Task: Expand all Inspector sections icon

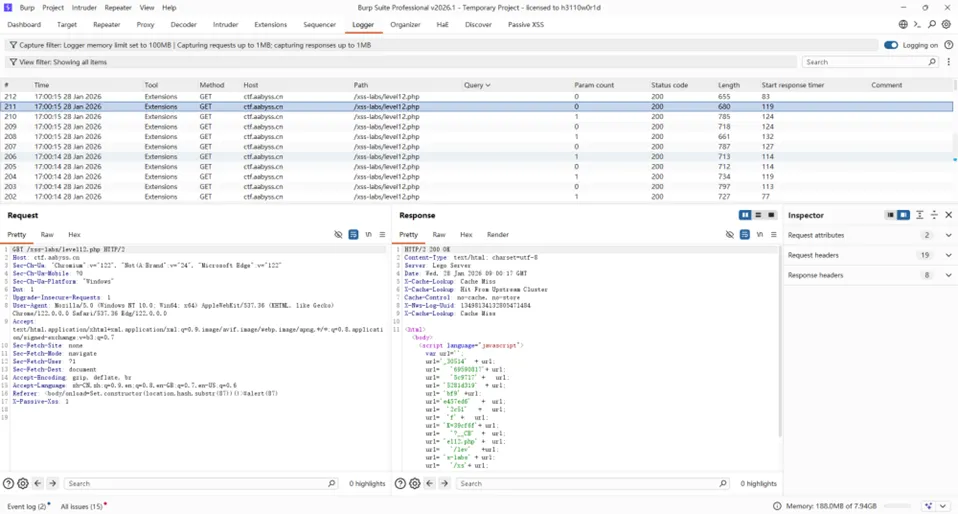Action: [920, 215]
